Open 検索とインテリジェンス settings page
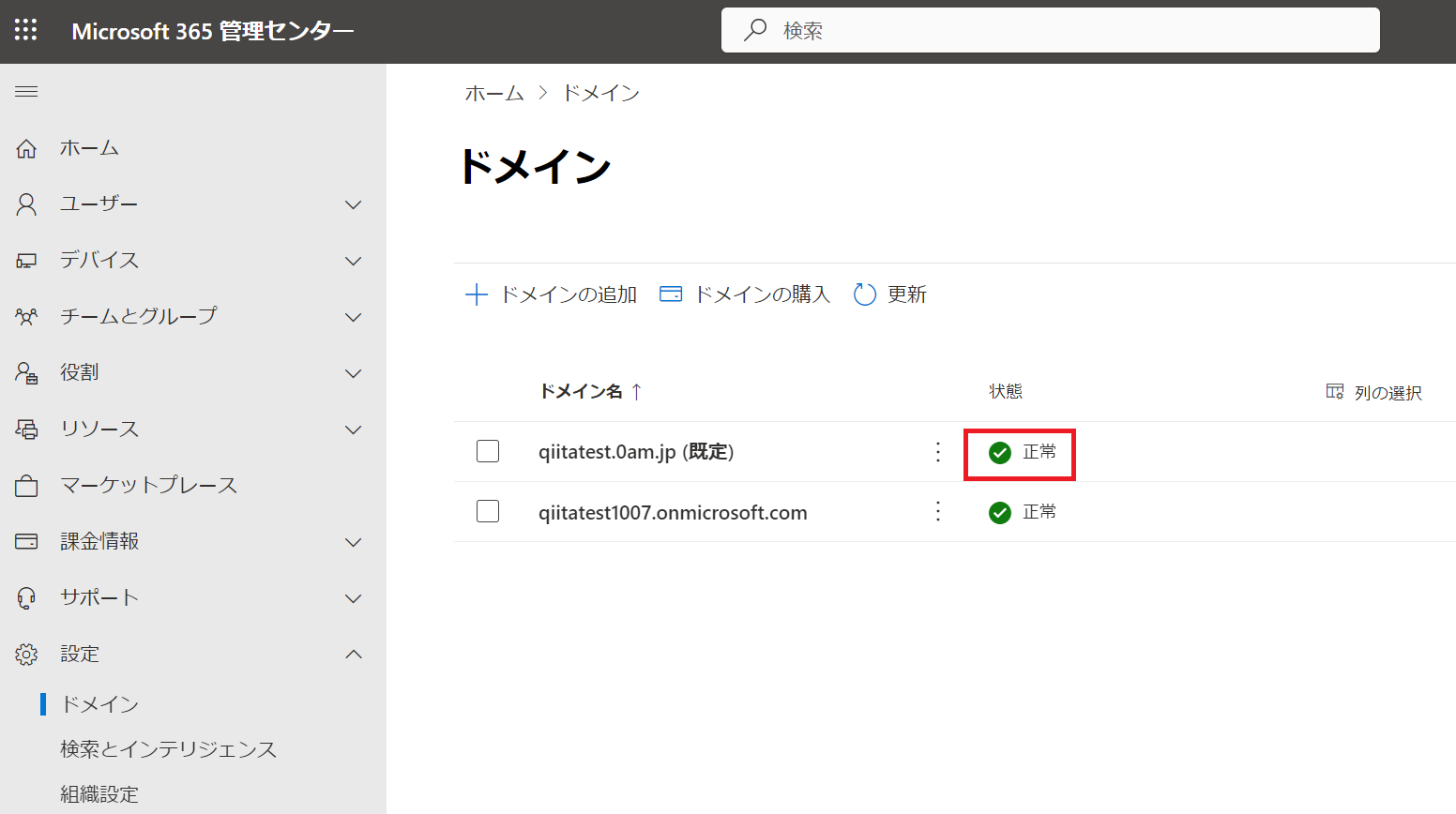This screenshot has width=1456, height=814. click(169, 749)
